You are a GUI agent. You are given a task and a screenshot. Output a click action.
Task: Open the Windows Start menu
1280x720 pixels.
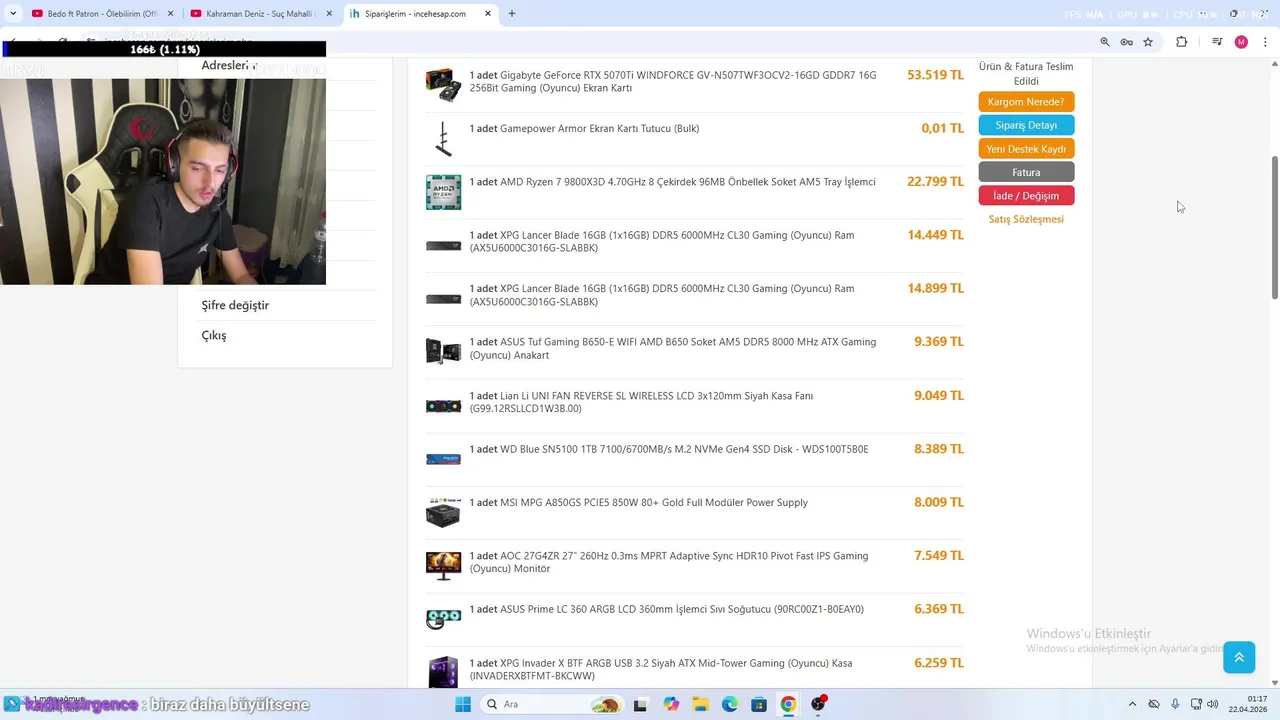point(462,704)
